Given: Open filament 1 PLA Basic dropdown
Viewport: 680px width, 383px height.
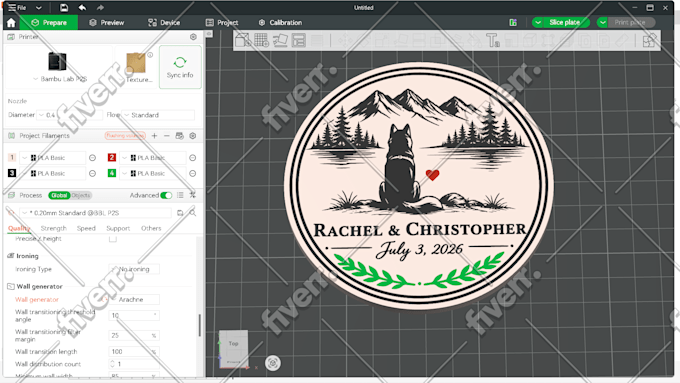Looking at the screenshot, I should [52, 157].
